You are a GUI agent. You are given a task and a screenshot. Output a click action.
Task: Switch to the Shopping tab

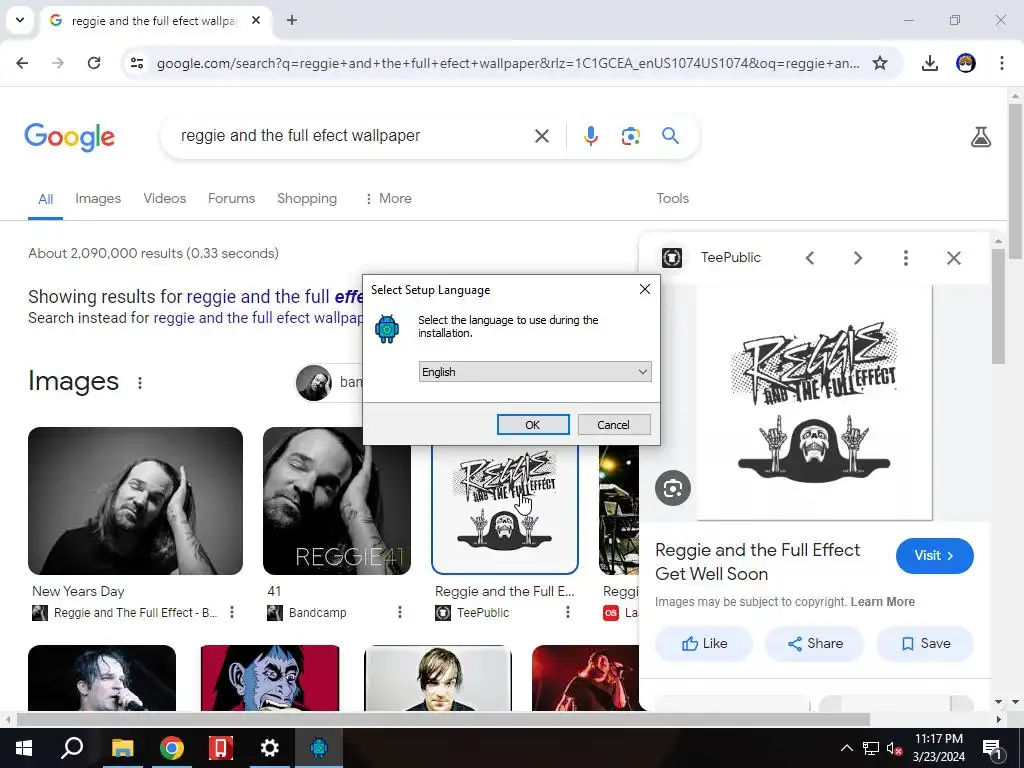point(307,199)
